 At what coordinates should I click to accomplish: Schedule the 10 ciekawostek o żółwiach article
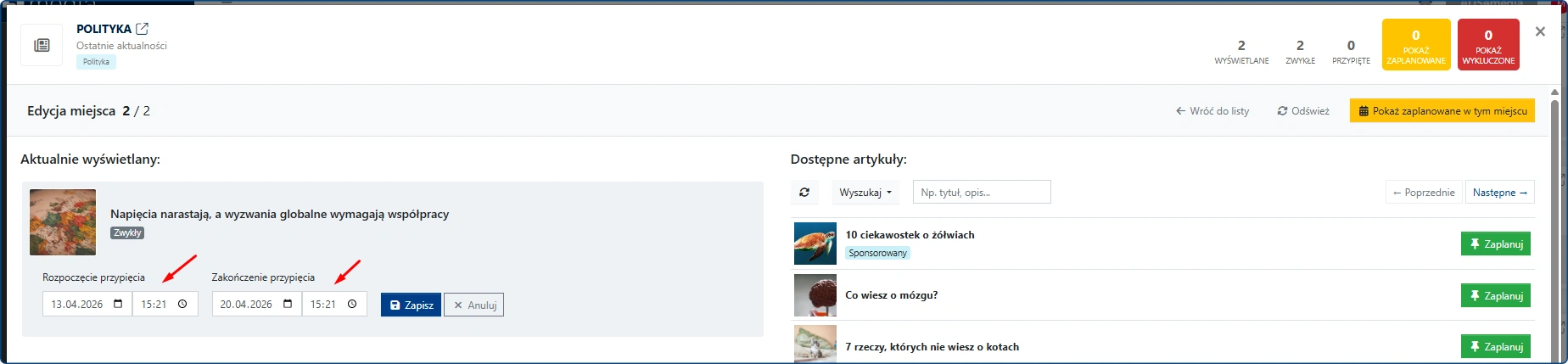tap(1496, 244)
